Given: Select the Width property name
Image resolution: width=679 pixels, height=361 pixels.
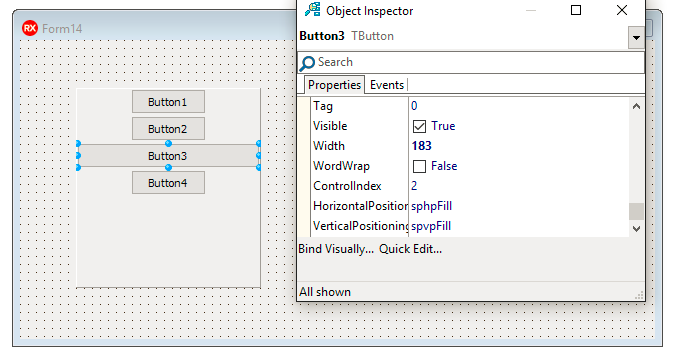Looking at the screenshot, I should 329,146.
